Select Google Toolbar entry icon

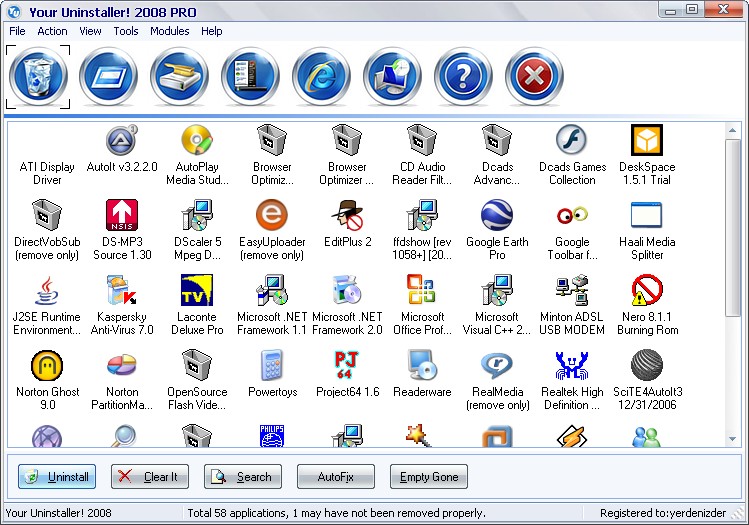(x=572, y=215)
